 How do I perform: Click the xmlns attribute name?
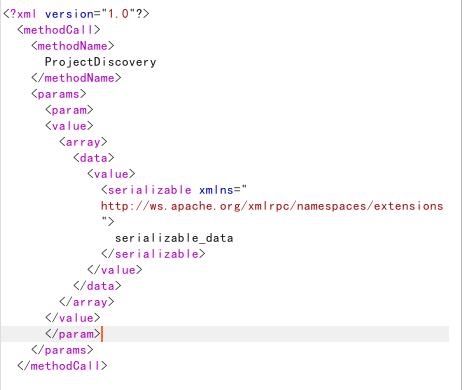click(x=216, y=190)
